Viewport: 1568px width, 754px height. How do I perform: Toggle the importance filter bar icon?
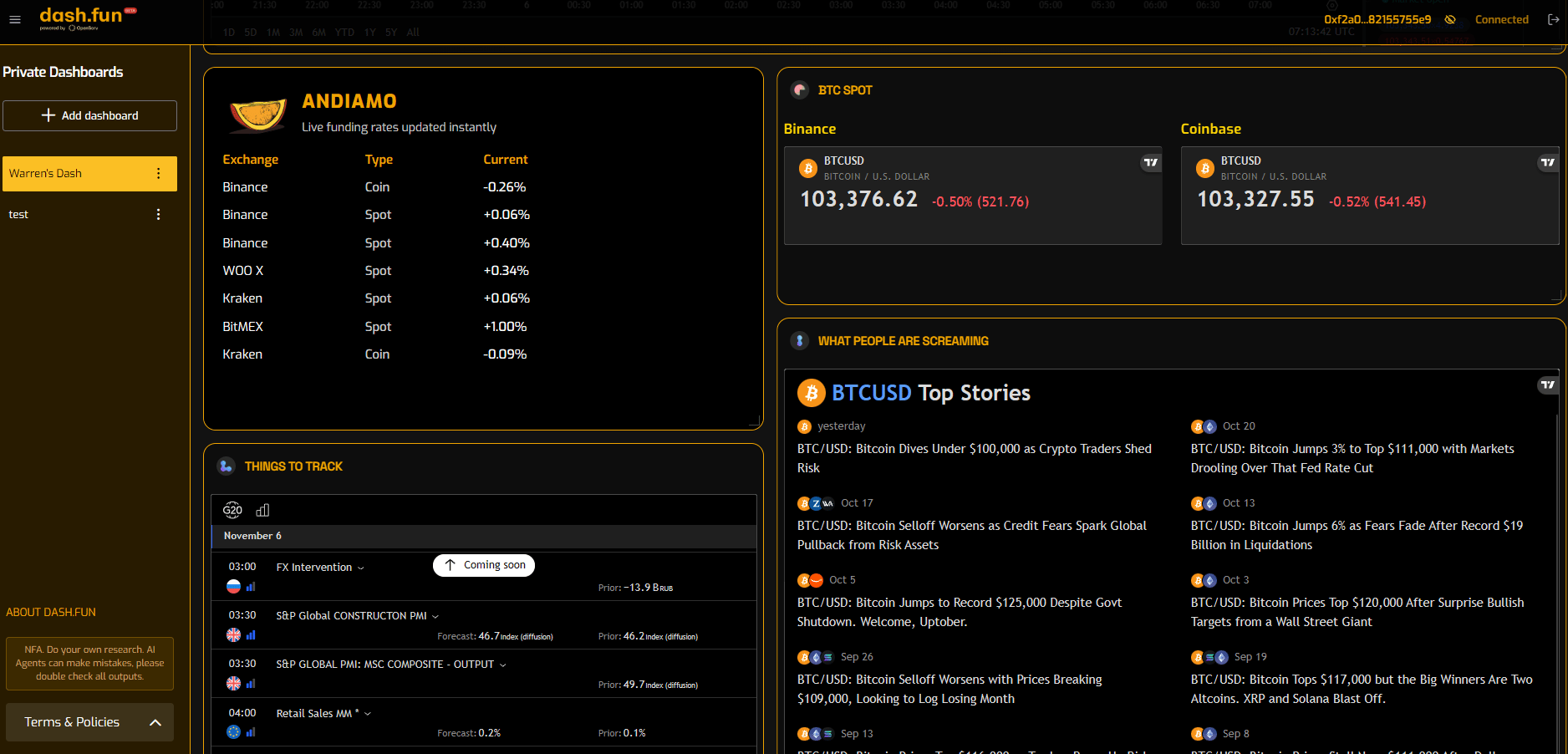pyautogui.click(x=262, y=510)
